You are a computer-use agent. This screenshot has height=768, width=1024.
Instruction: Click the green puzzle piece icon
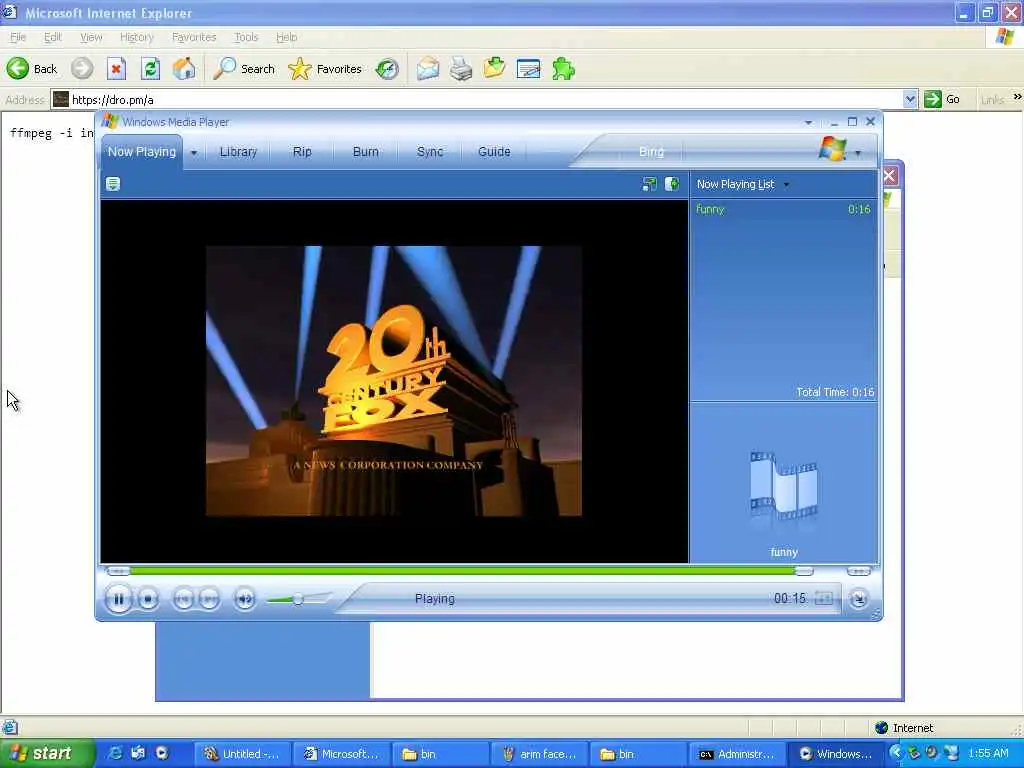pyautogui.click(x=563, y=69)
